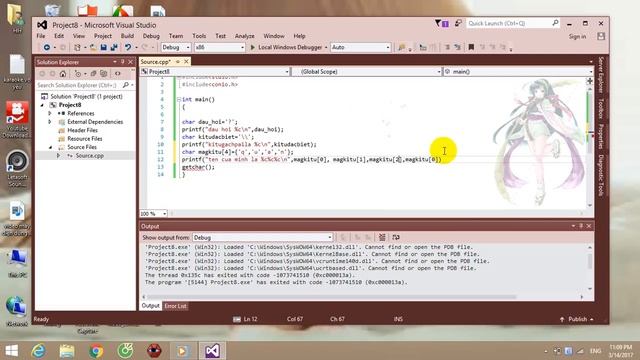The width and height of the screenshot is (640, 360).
Task: Pin the Source.cpp tab
Action: click(x=178, y=62)
